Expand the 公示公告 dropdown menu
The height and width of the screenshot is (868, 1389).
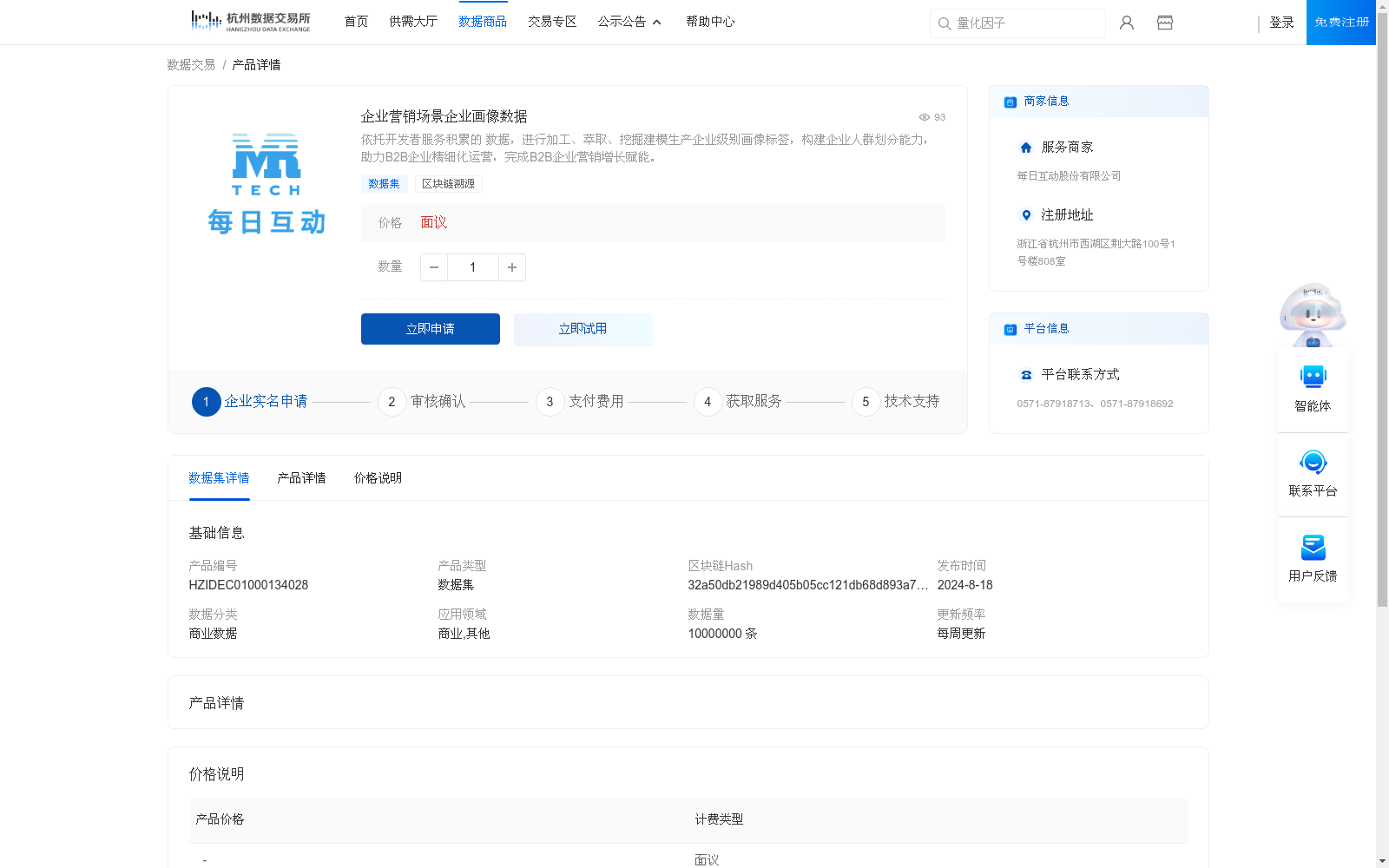[x=629, y=22]
